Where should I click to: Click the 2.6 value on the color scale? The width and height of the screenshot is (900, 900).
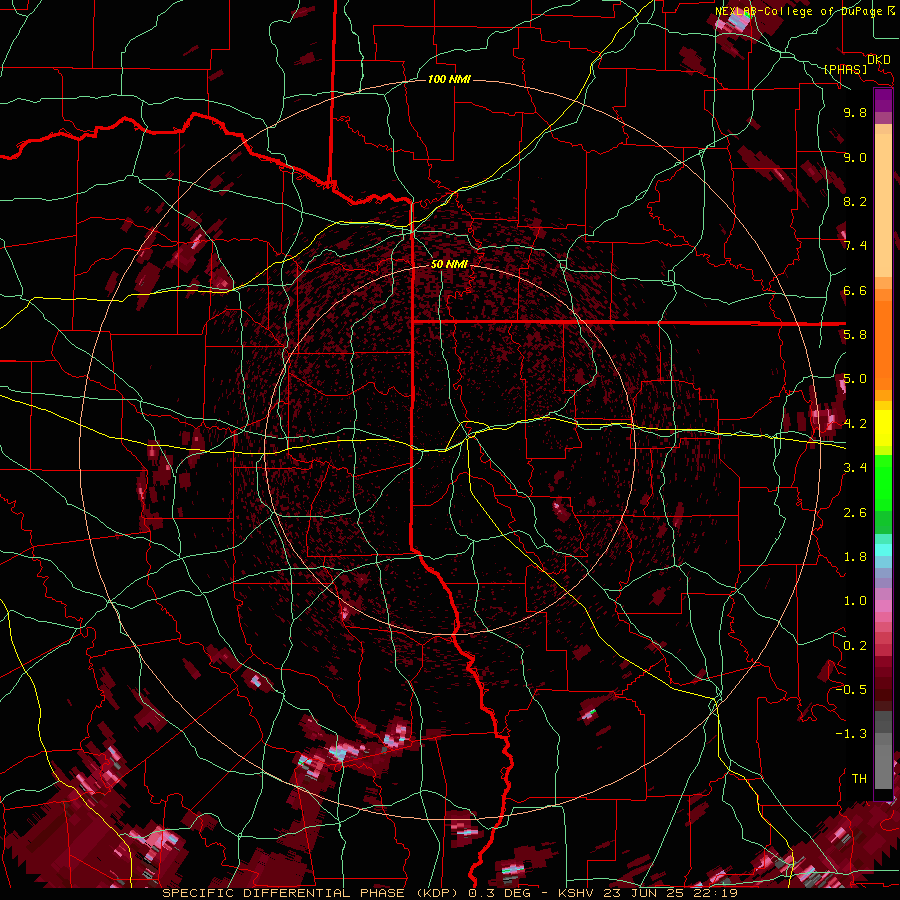coord(855,512)
